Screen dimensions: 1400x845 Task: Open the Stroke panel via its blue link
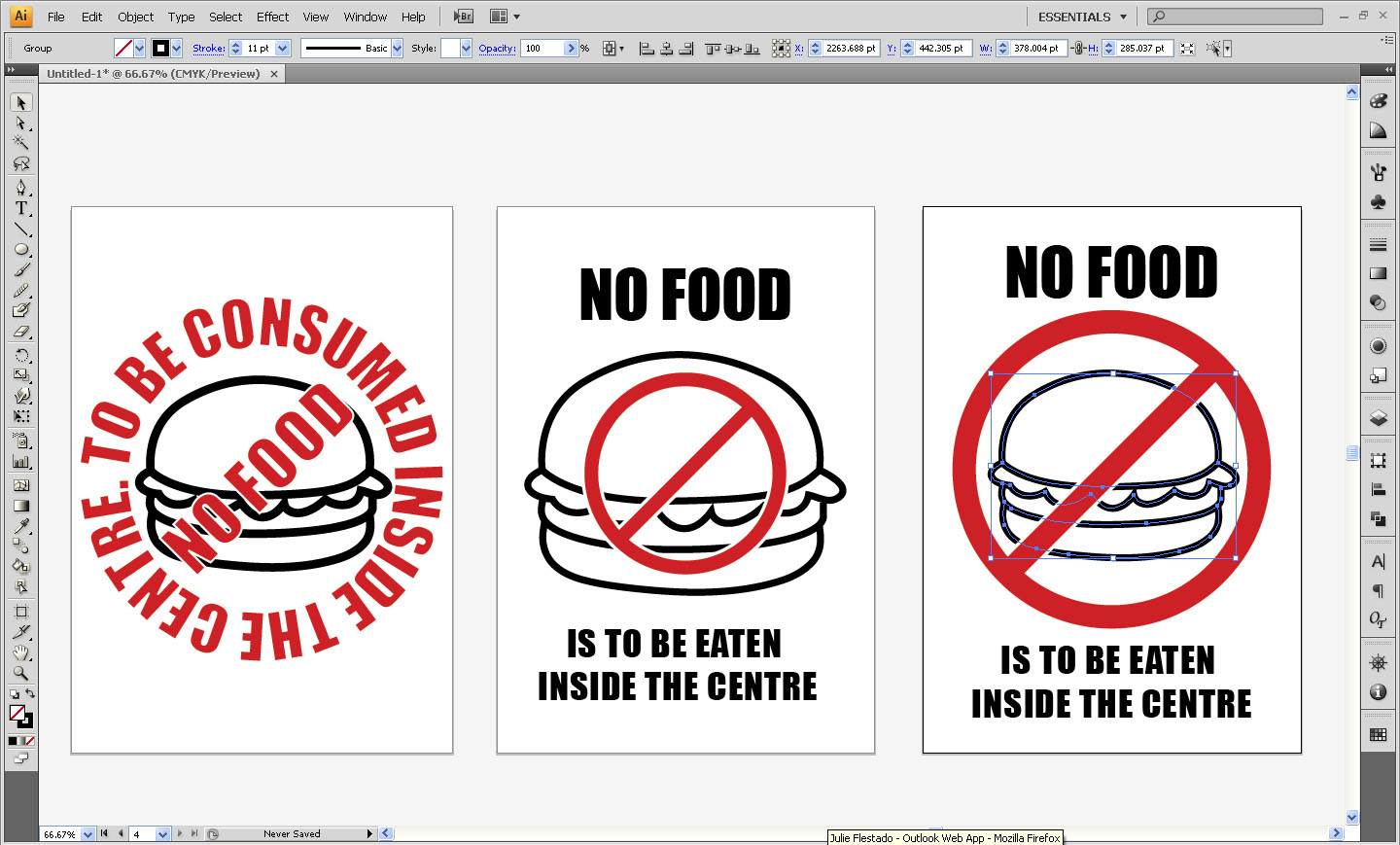[209, 48]
